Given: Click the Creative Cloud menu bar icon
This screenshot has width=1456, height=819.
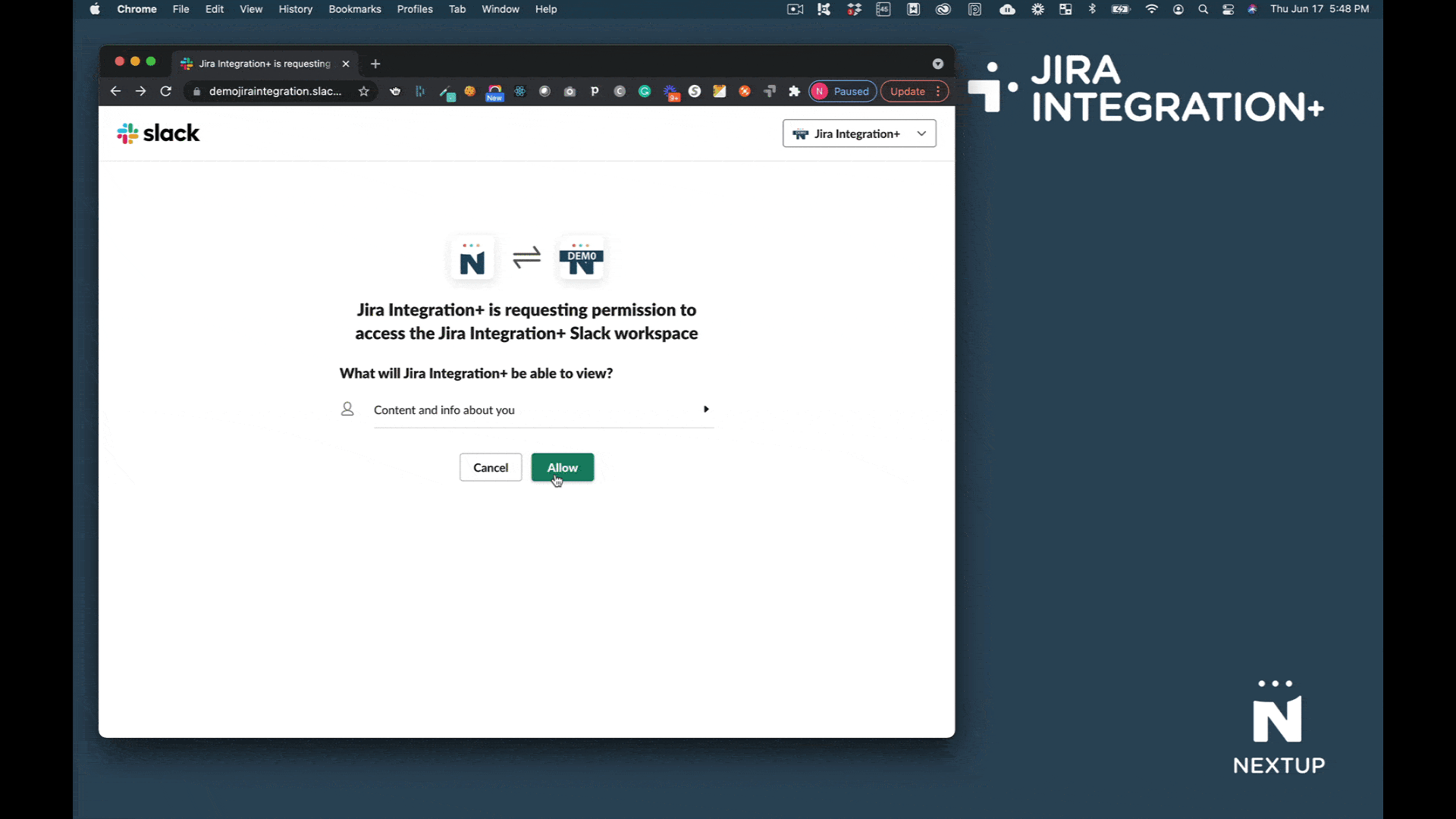Looking at the screenshot, I should pyautogui.click(x=943, y=9).
